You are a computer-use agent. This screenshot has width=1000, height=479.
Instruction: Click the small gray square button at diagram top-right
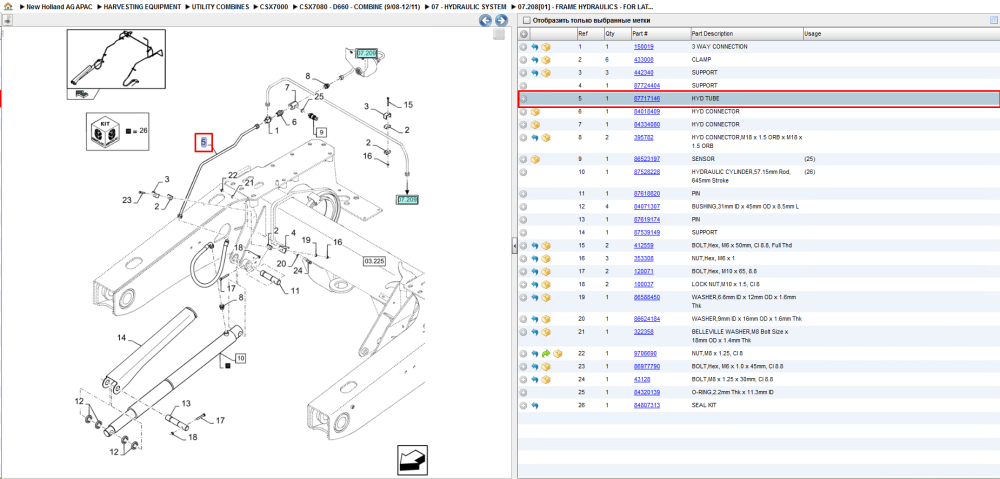pos(499,36)
